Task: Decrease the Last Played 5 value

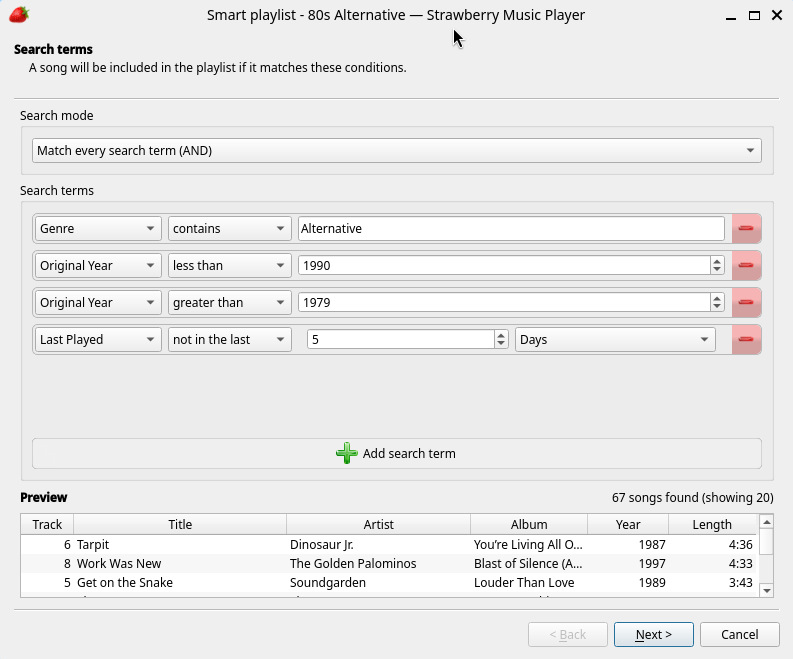Action: (501, 344)
